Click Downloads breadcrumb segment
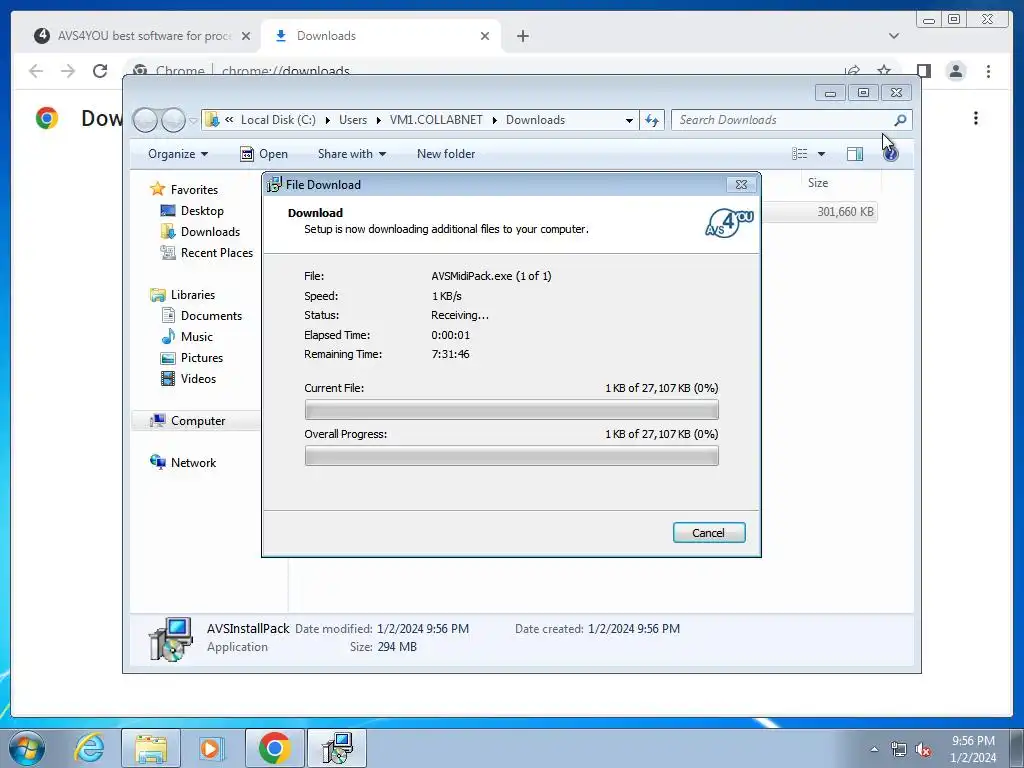Viewport: 1024px width, 768px height. tap(536, 120)
